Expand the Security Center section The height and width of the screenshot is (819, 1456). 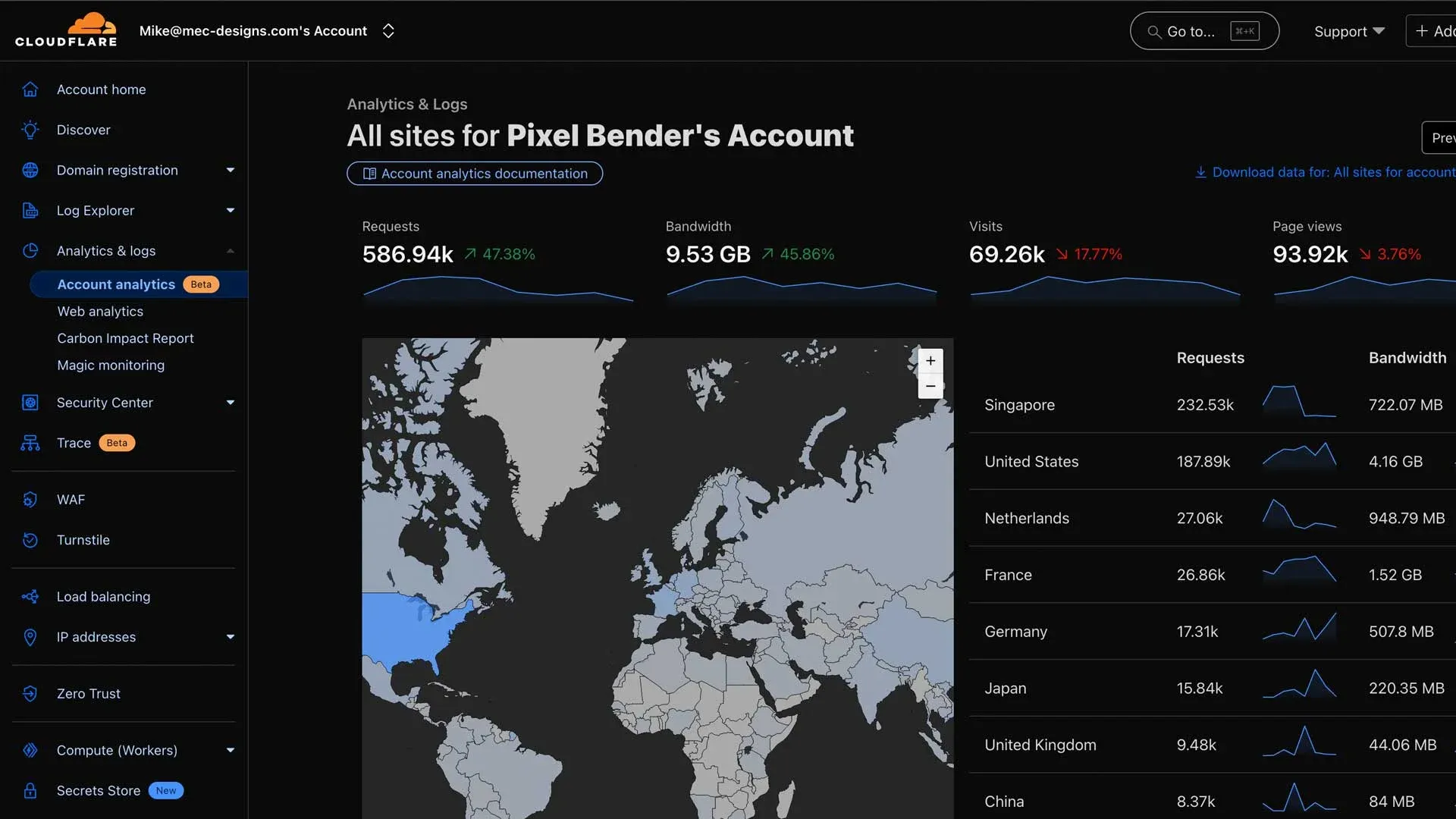point(230,403)
